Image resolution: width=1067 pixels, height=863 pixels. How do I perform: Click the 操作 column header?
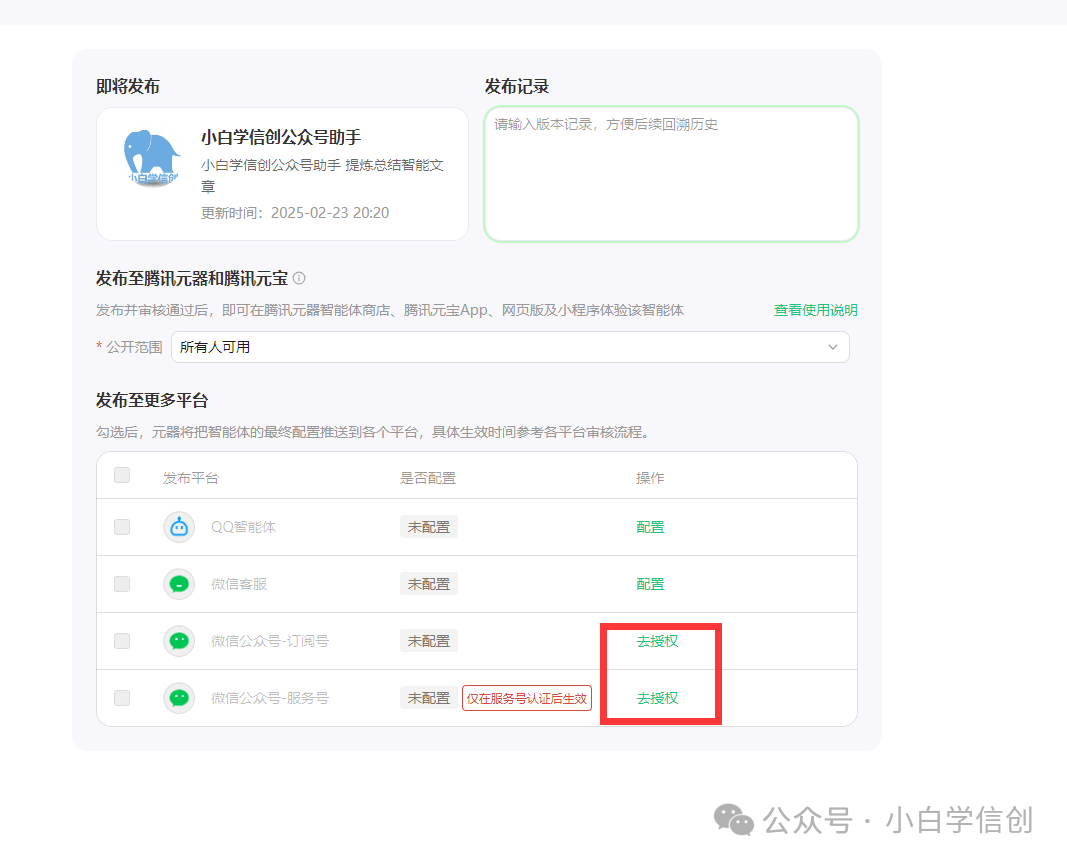tap(650, 478)
